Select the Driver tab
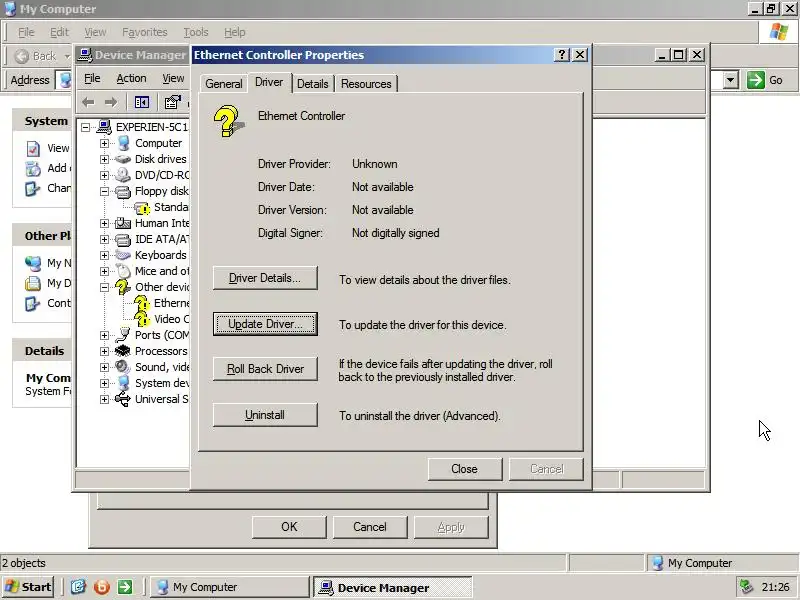The height and width of the screenshot is (600, 800). (269, 82)
